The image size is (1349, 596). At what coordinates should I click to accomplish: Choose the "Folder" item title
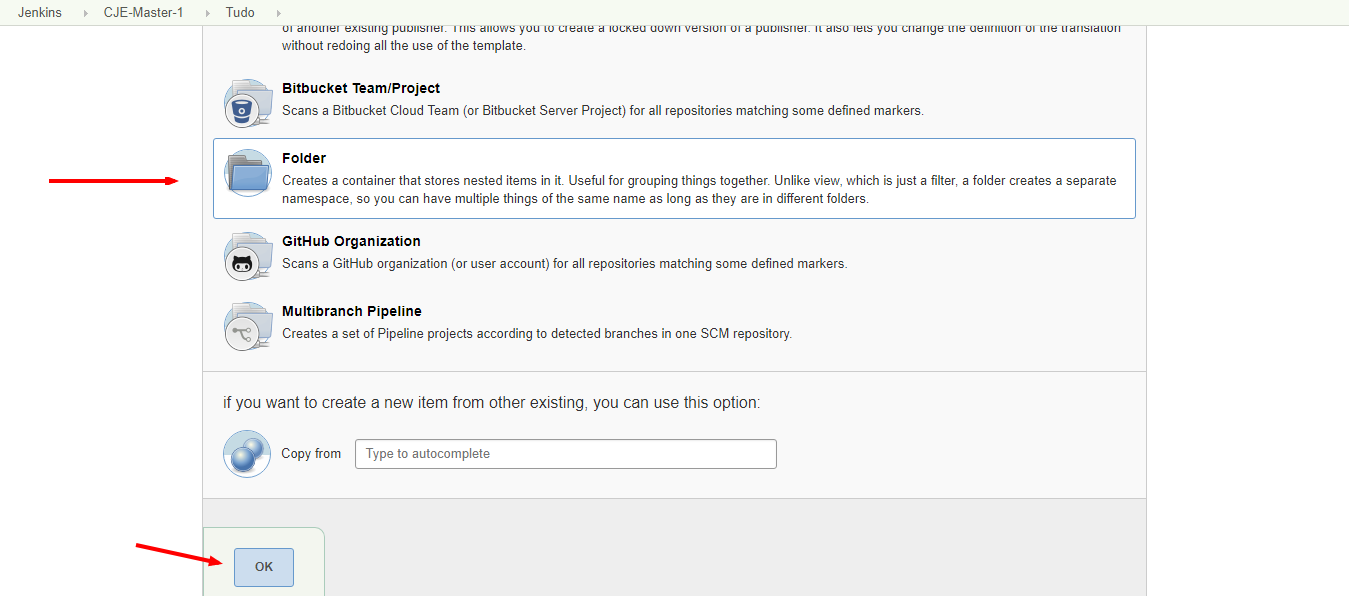[x=304, y=158]
